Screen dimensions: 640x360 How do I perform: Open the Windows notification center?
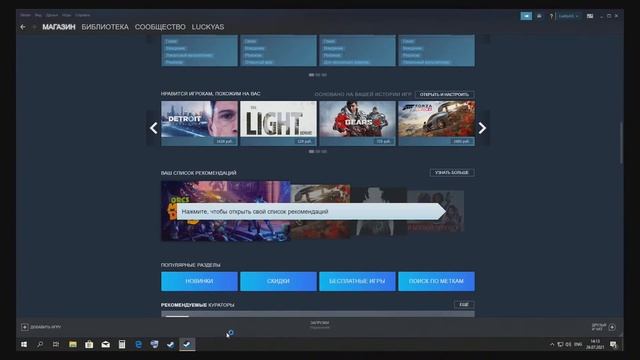pyautogui.click(x=613, y=345)
